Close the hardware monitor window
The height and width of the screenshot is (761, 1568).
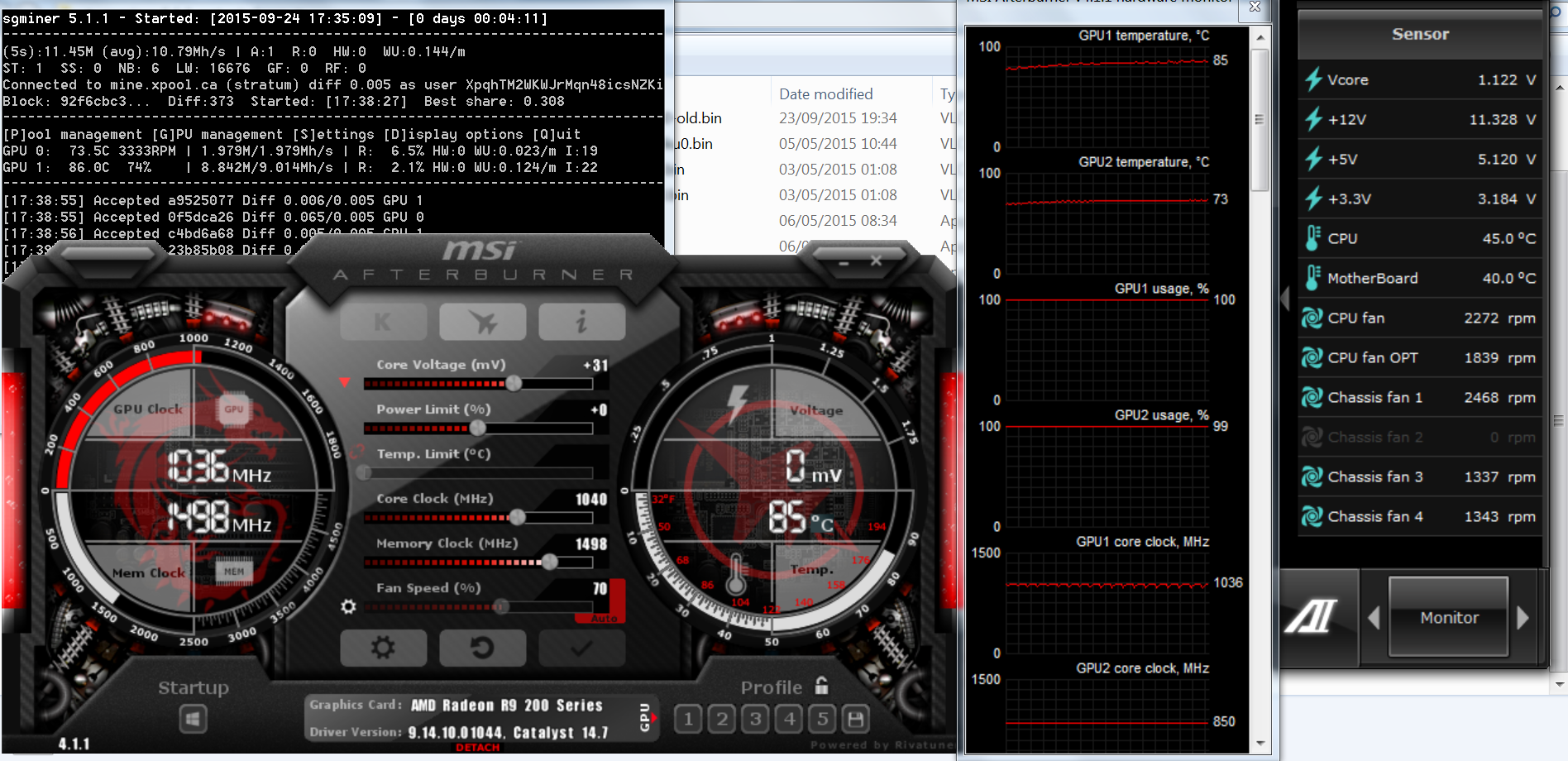1255,7
